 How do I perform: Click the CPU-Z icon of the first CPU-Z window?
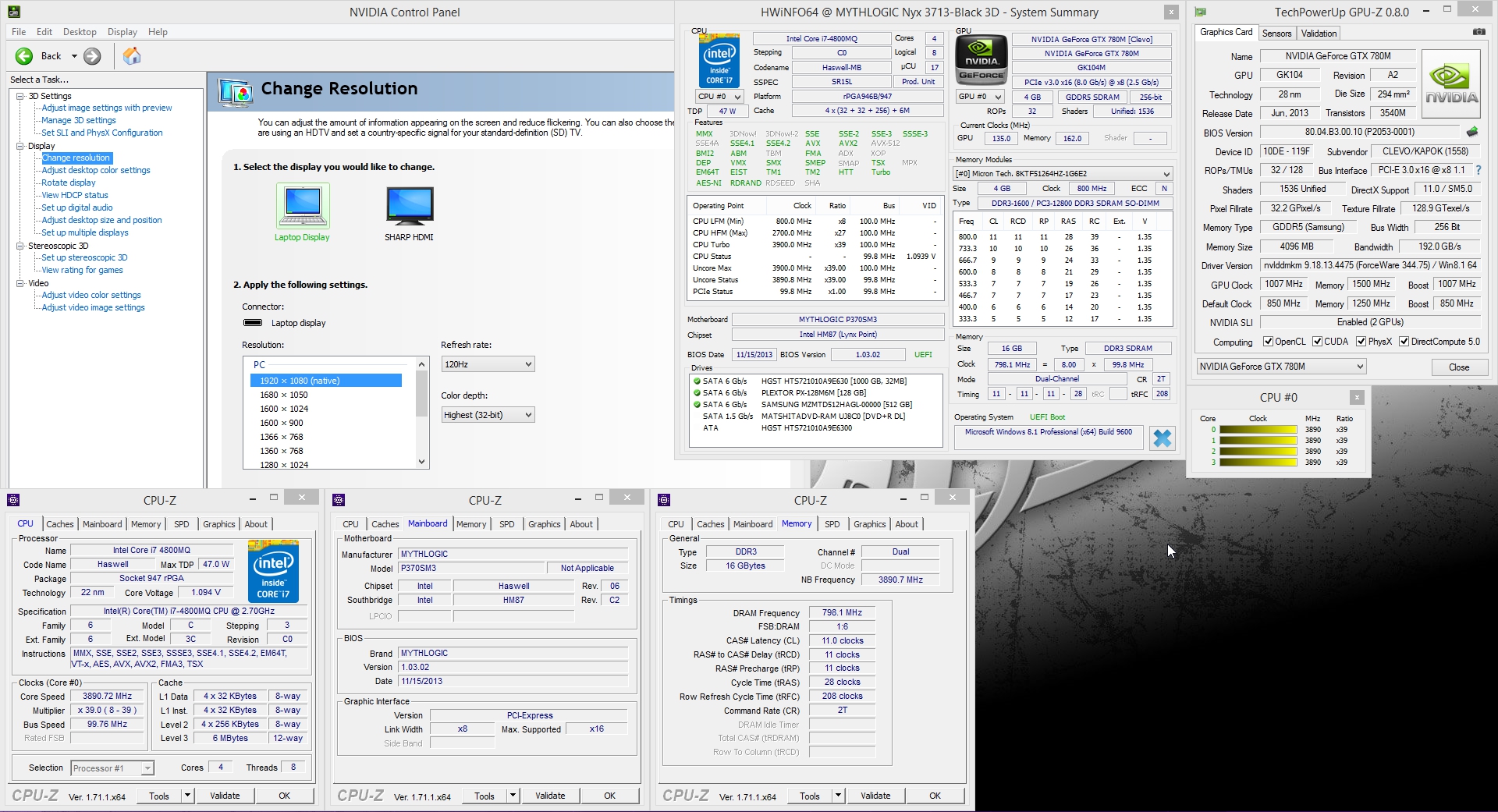[x=13, y=500]
